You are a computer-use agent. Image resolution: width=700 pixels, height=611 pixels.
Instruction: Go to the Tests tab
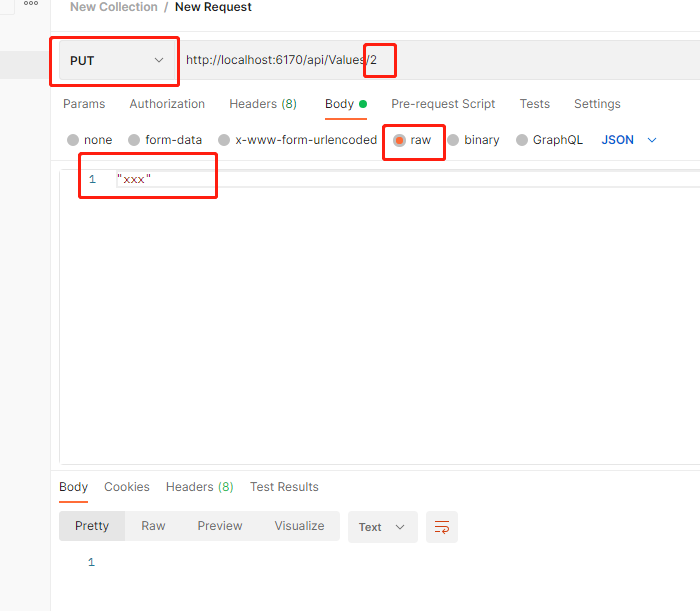click(534, 104)
